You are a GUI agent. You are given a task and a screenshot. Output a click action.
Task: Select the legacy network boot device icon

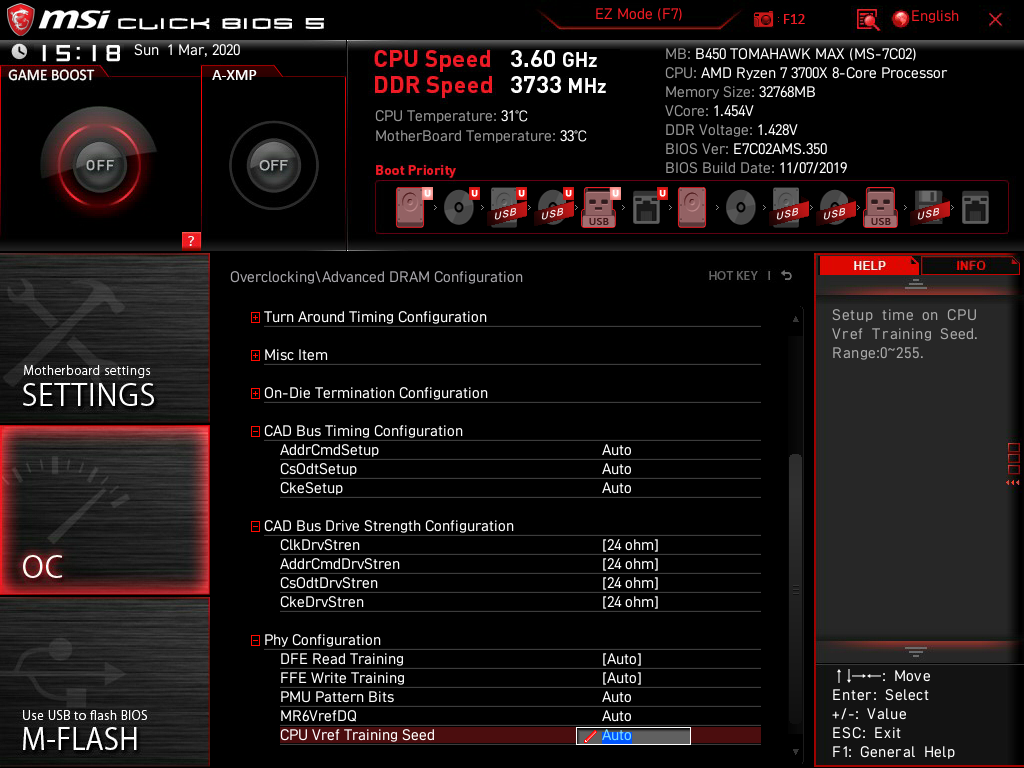click(975, 208)
